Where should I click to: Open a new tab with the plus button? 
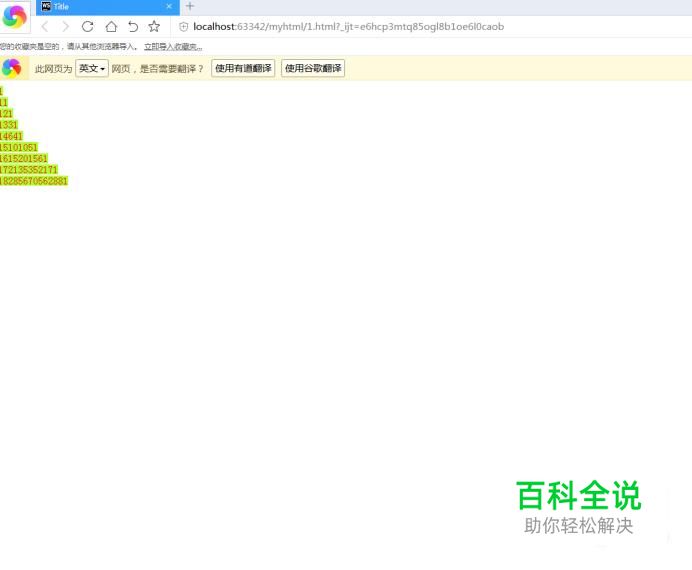point(190,6)
